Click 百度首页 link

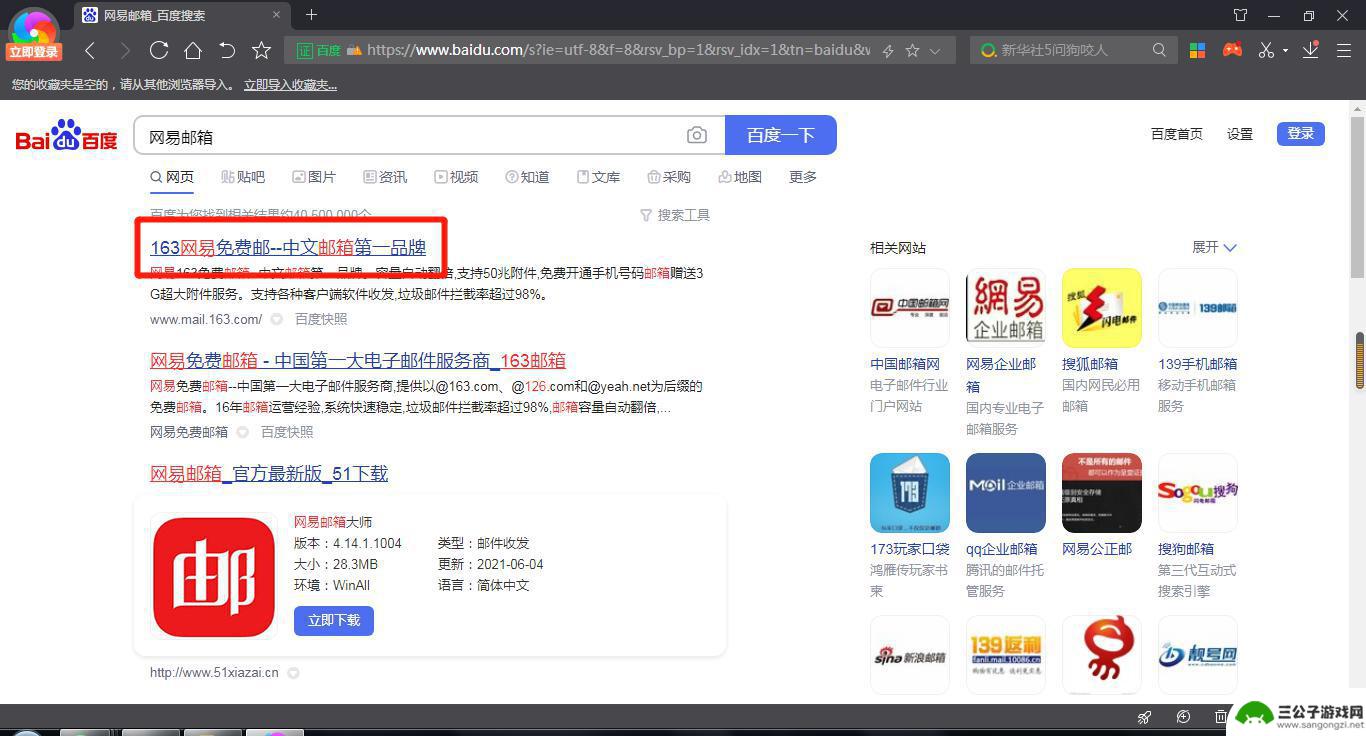[1176, 134]
